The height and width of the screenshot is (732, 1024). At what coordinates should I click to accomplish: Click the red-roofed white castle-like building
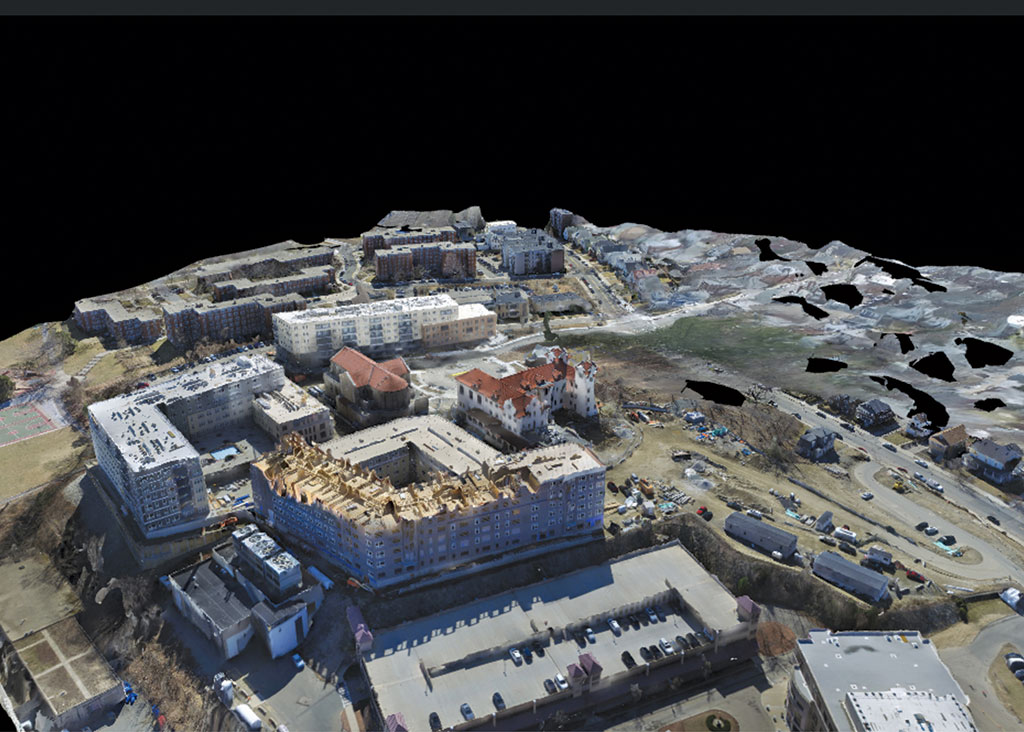point(526,396)
